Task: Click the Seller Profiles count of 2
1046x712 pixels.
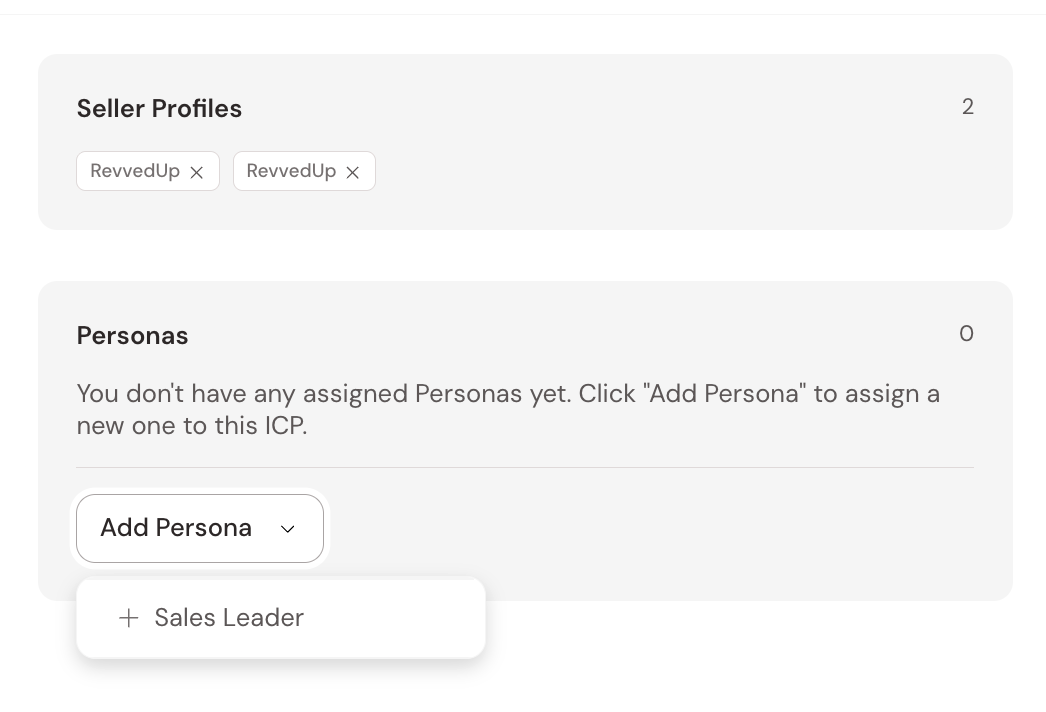Action: (x=967, y=107)
